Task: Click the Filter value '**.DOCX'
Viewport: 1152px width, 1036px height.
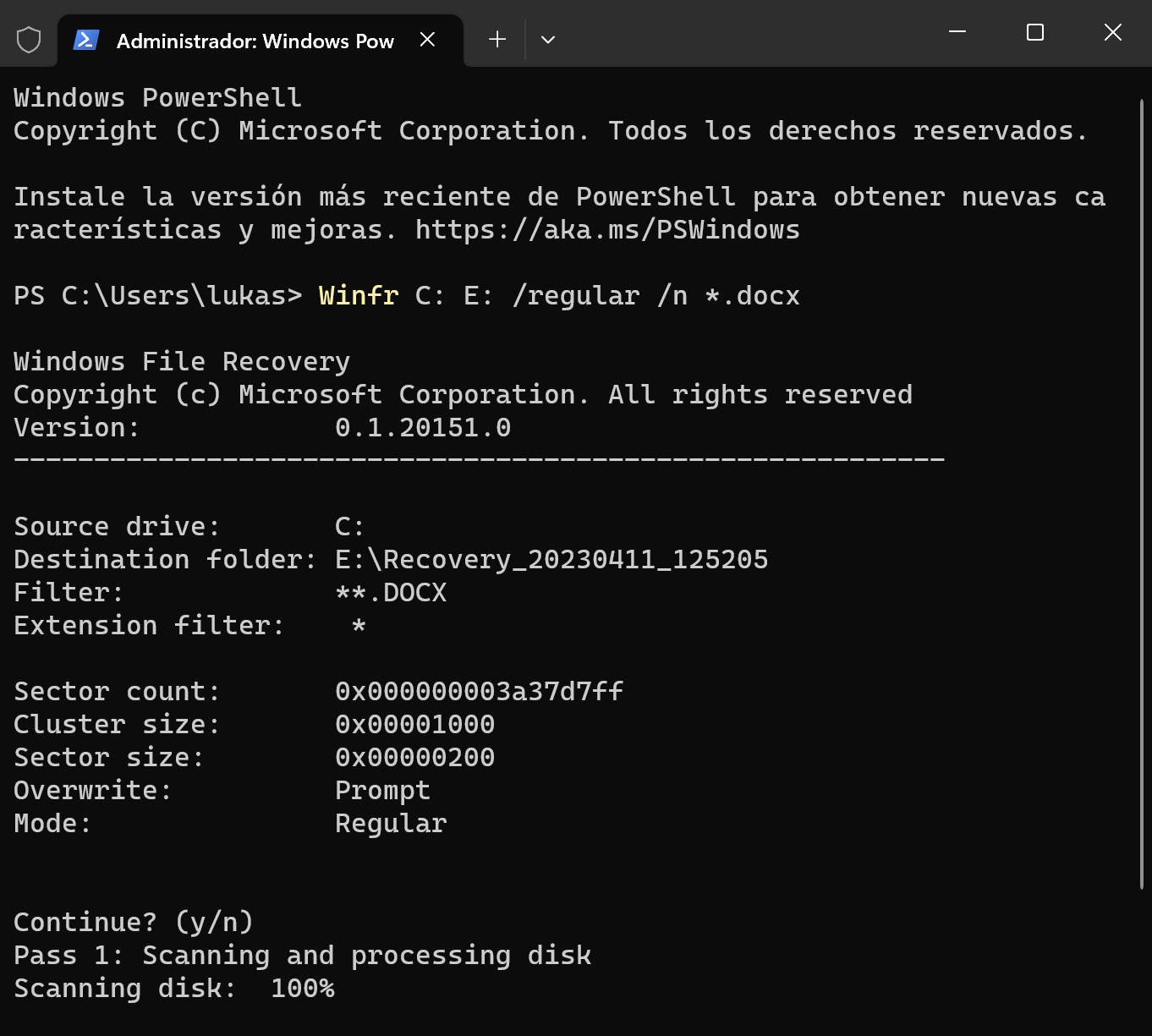Action: tap(391, 593)
